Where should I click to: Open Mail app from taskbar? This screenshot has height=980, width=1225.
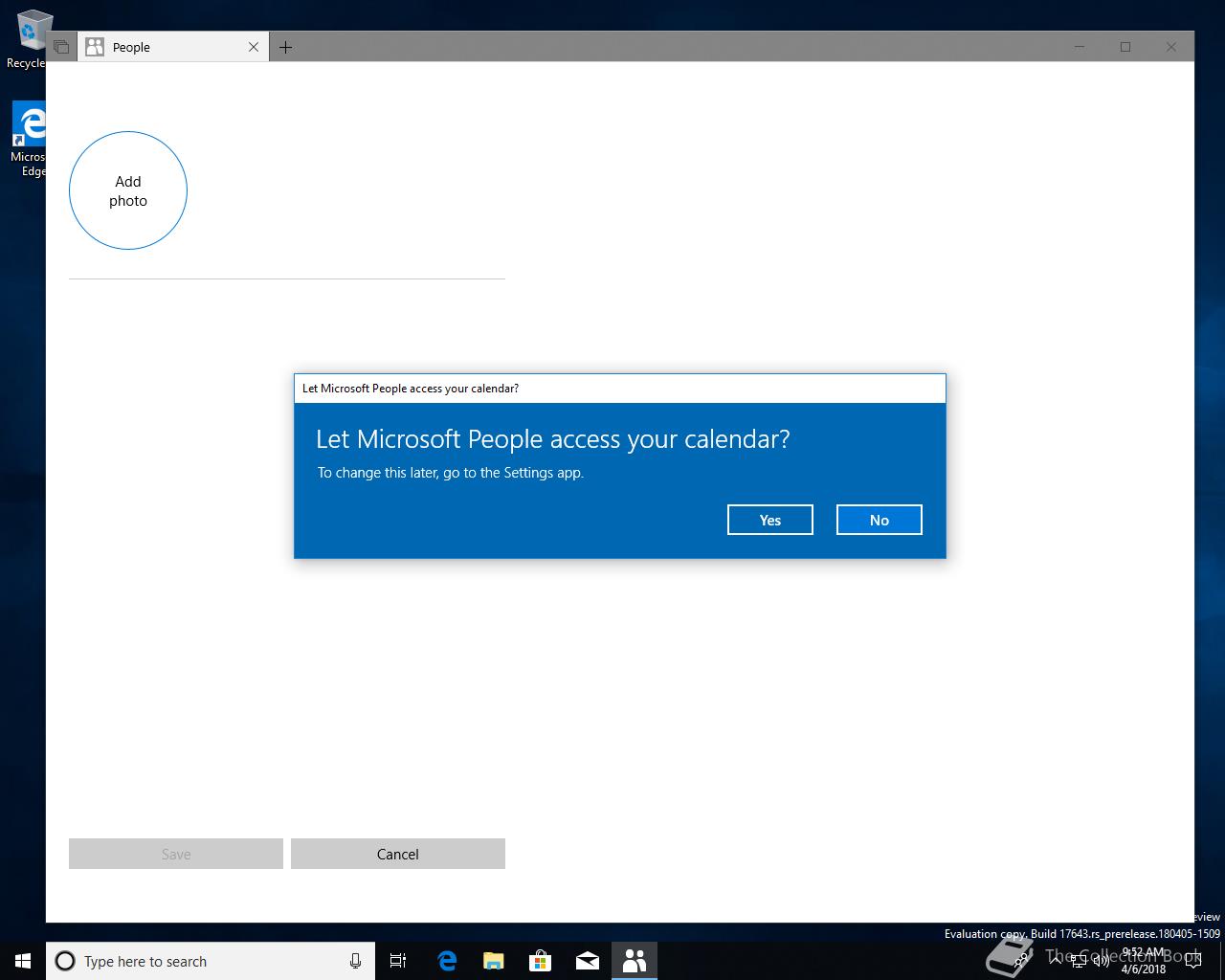coord(588,961)
